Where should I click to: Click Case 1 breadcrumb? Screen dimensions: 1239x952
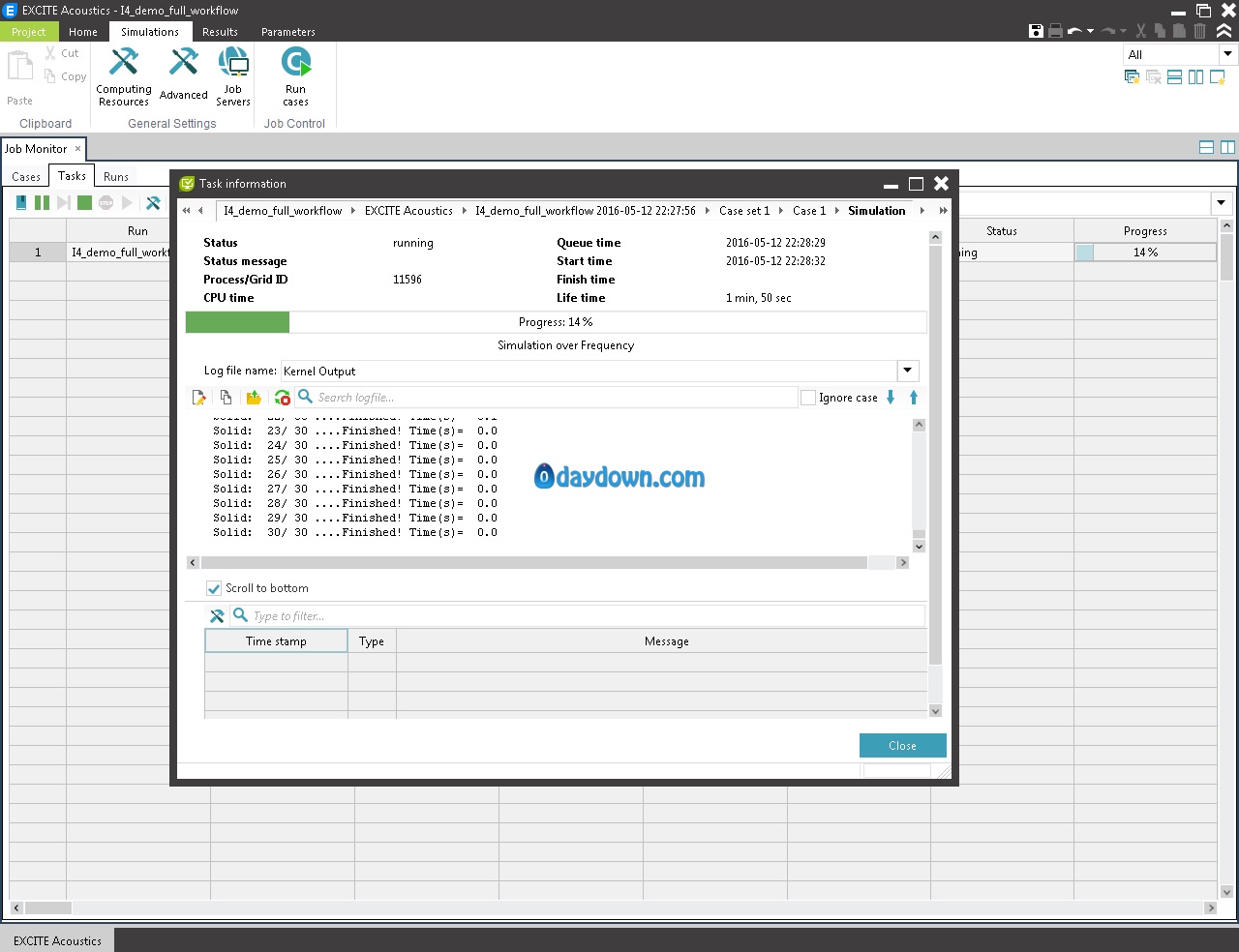tap(809, 210)
